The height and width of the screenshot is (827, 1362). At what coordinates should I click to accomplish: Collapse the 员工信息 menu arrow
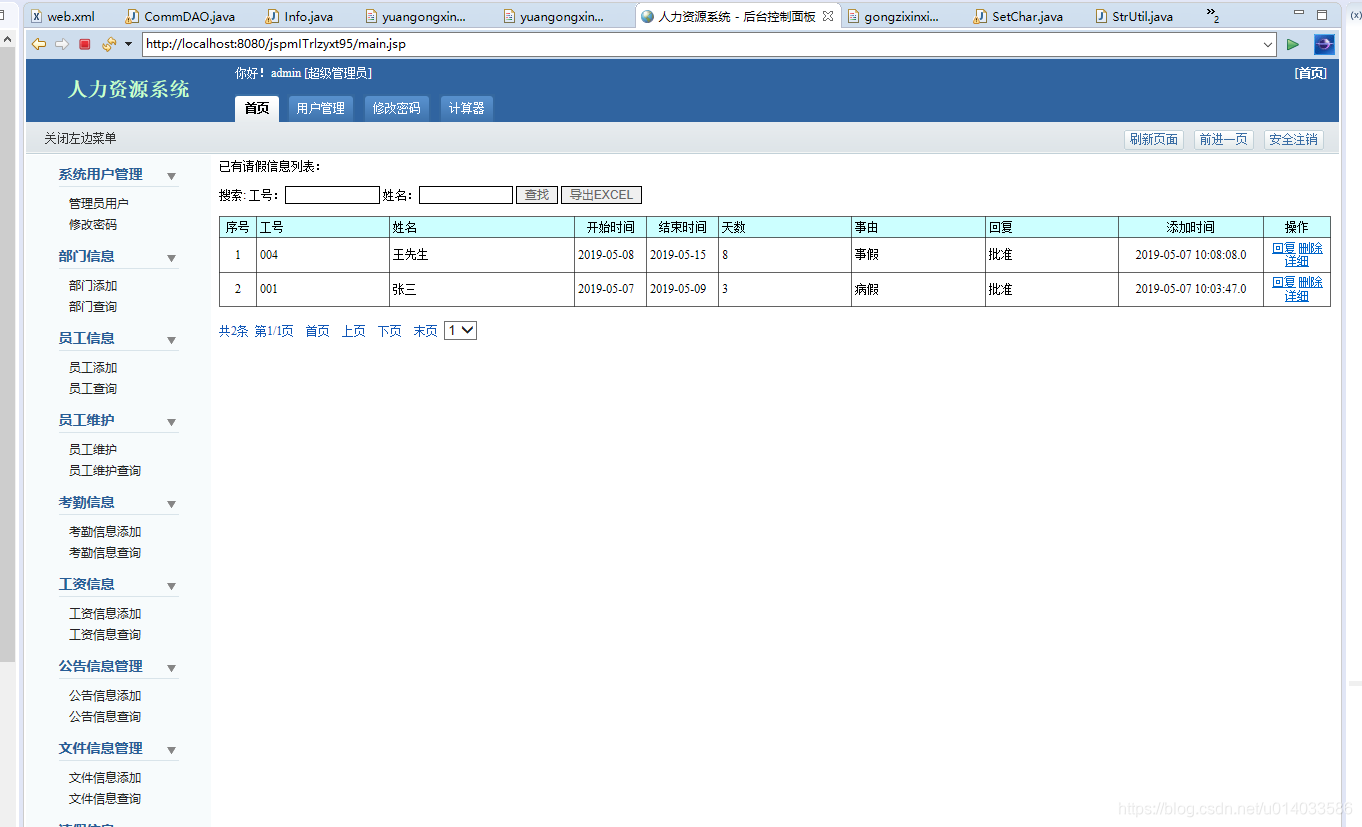click(171, 340)
